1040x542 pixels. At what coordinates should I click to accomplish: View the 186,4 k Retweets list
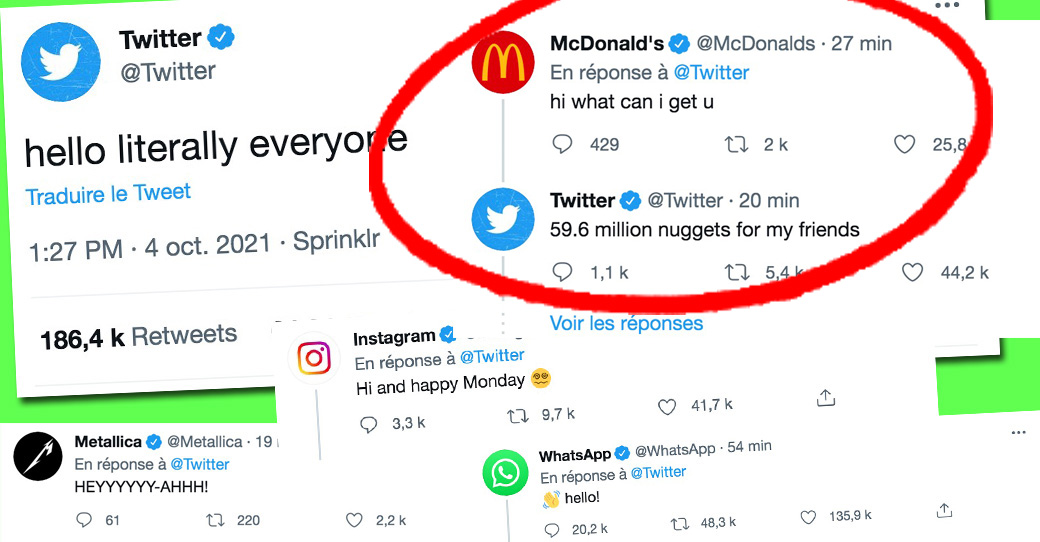(x=138, y=337)
